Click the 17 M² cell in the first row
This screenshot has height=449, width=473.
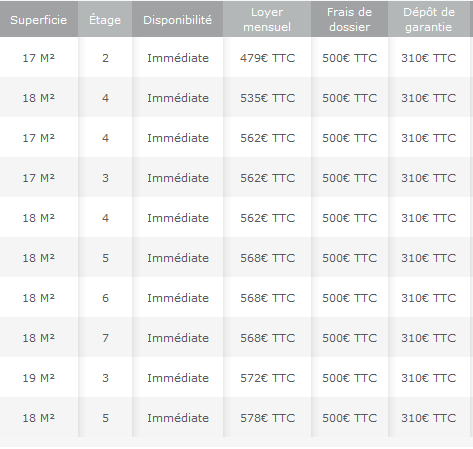tap(39, 58)
